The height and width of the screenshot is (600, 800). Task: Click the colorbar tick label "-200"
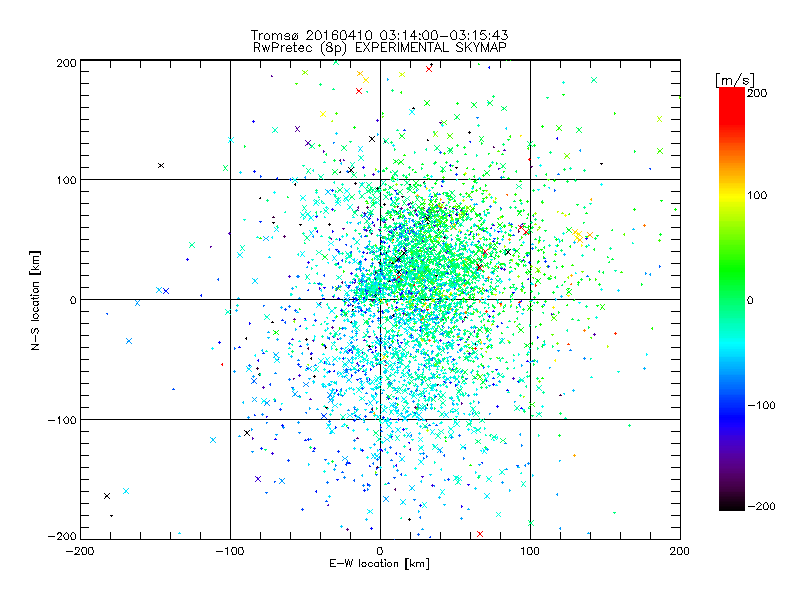[761, 506]
